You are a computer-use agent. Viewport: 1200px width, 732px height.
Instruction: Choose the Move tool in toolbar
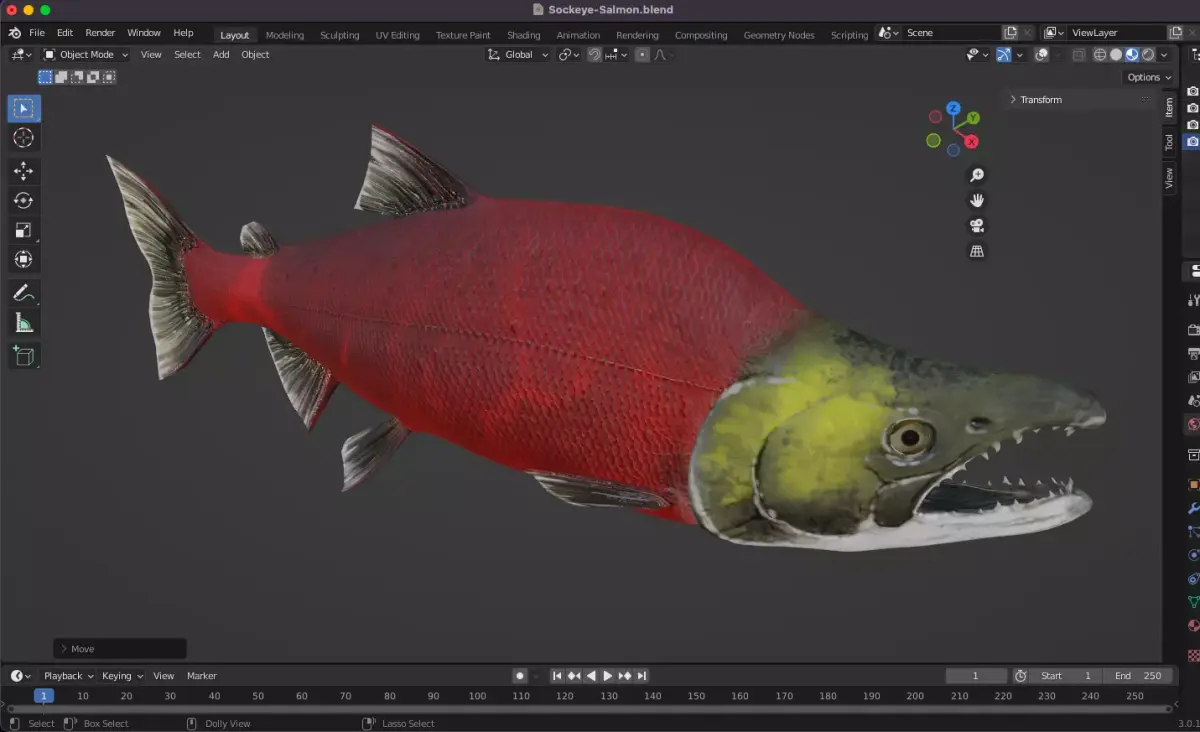[24, 171]
